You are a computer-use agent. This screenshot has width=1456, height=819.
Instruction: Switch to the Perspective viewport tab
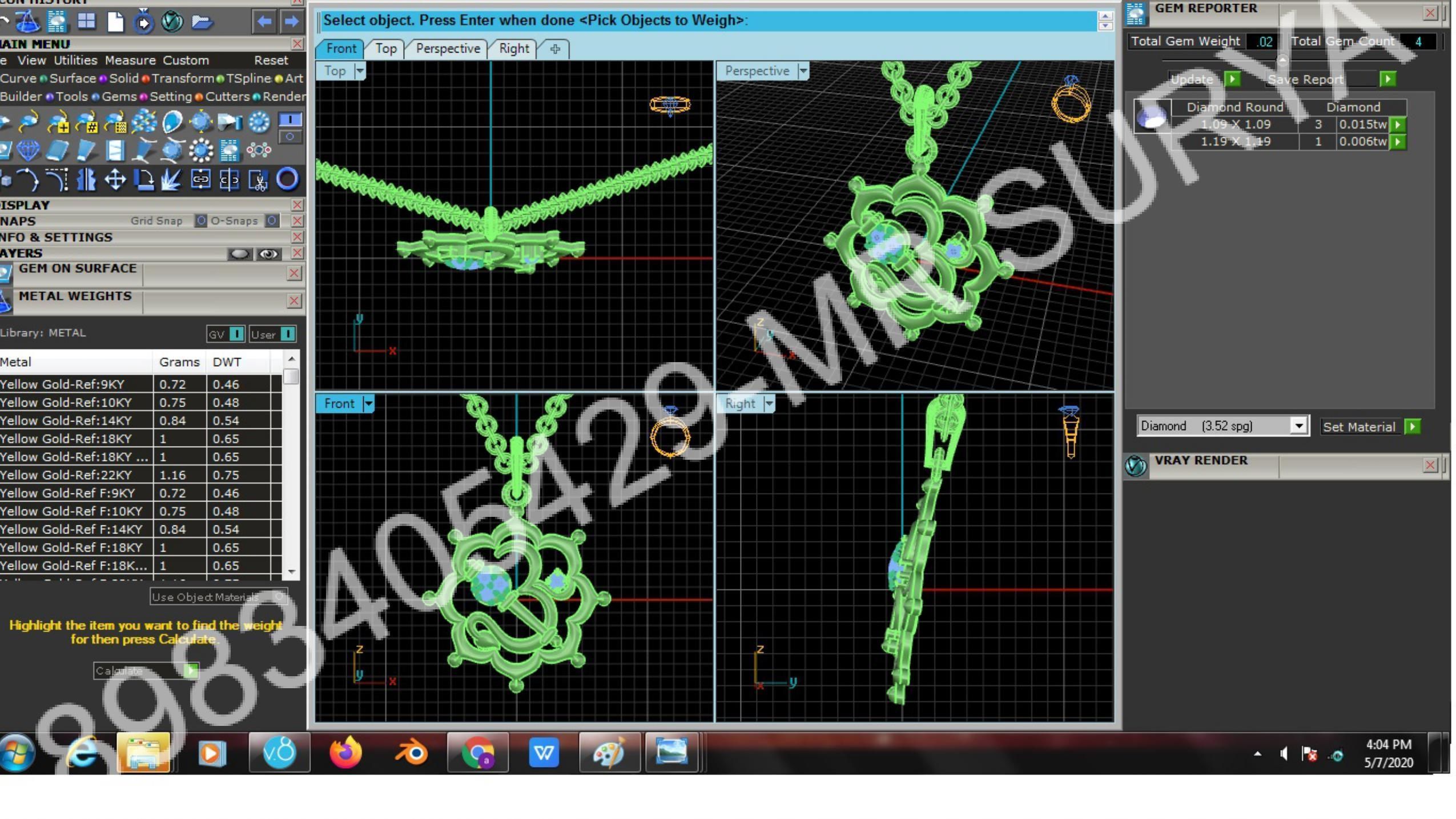coord(448,49)
